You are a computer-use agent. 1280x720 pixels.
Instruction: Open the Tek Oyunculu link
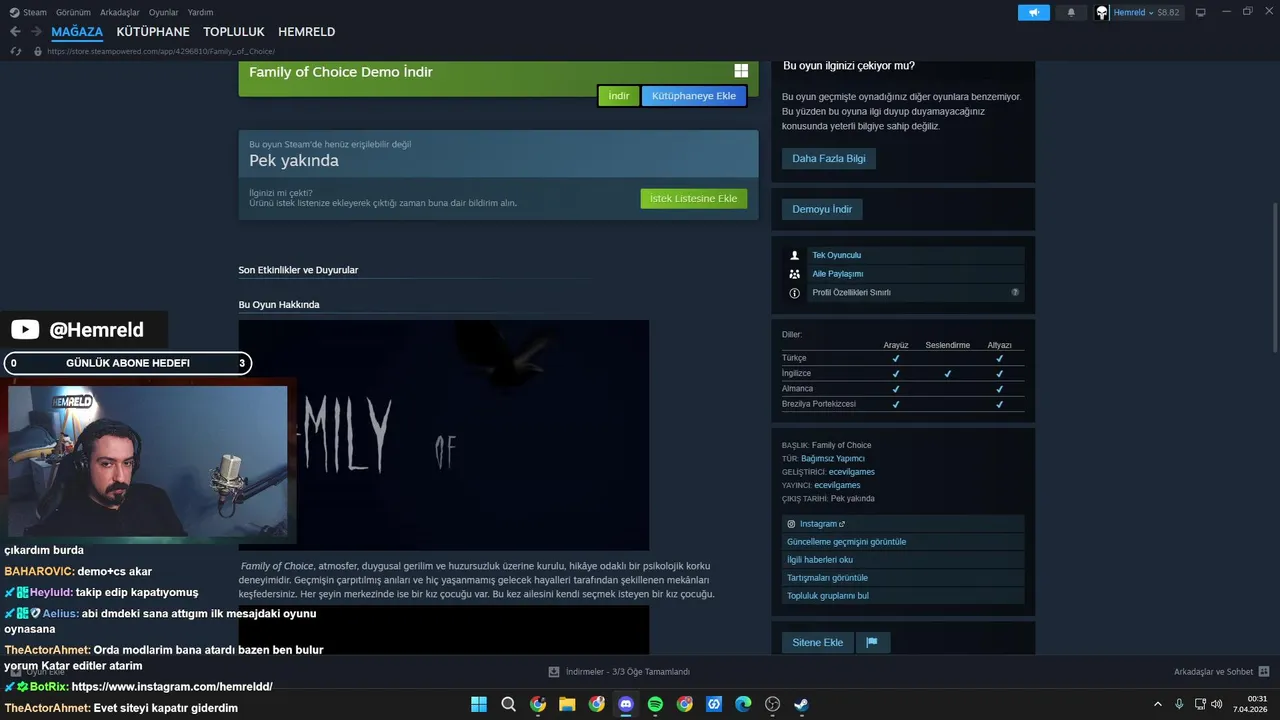tap(836, 255)
